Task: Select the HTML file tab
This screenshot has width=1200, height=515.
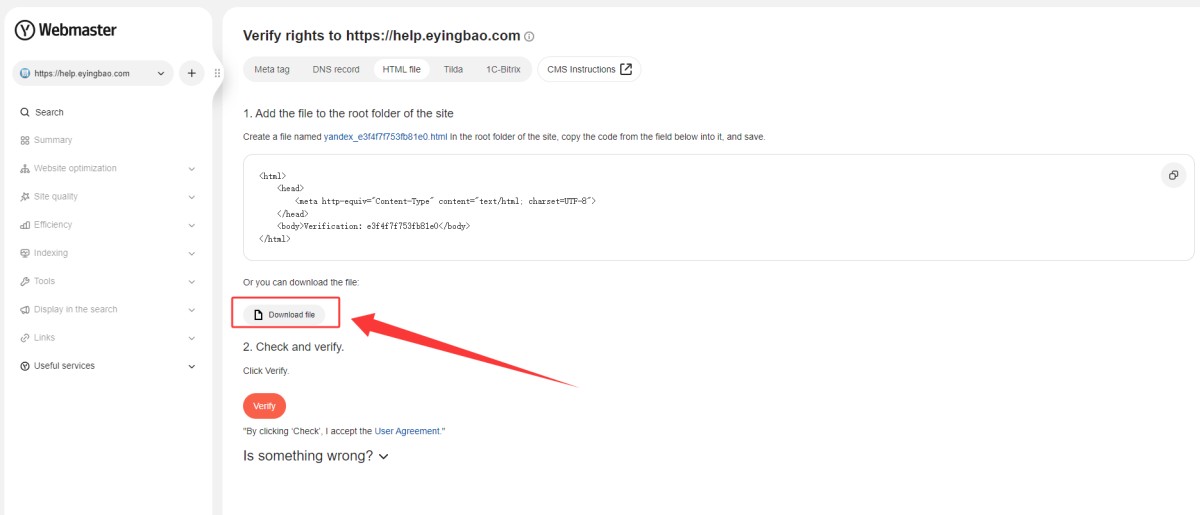Action: pos(402,69)
